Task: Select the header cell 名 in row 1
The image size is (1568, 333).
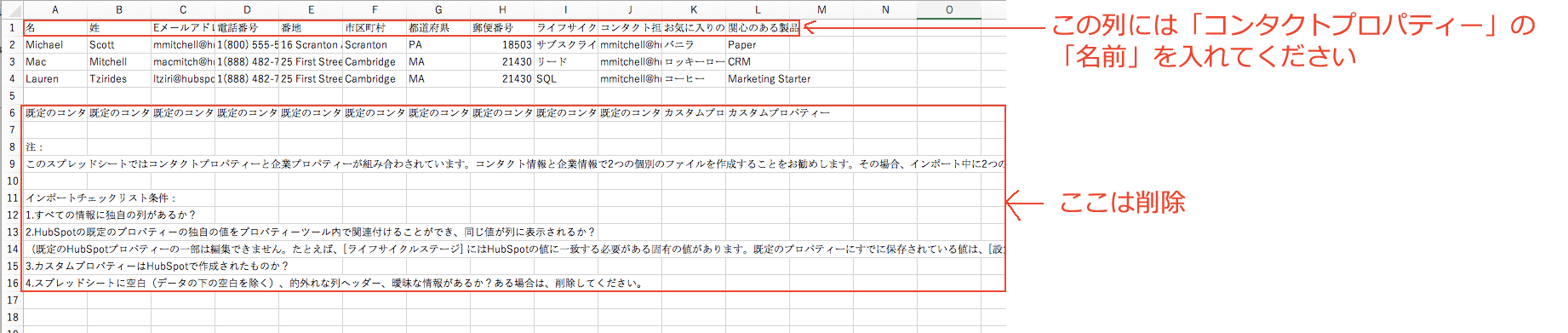Action: (x=55, y=27)
